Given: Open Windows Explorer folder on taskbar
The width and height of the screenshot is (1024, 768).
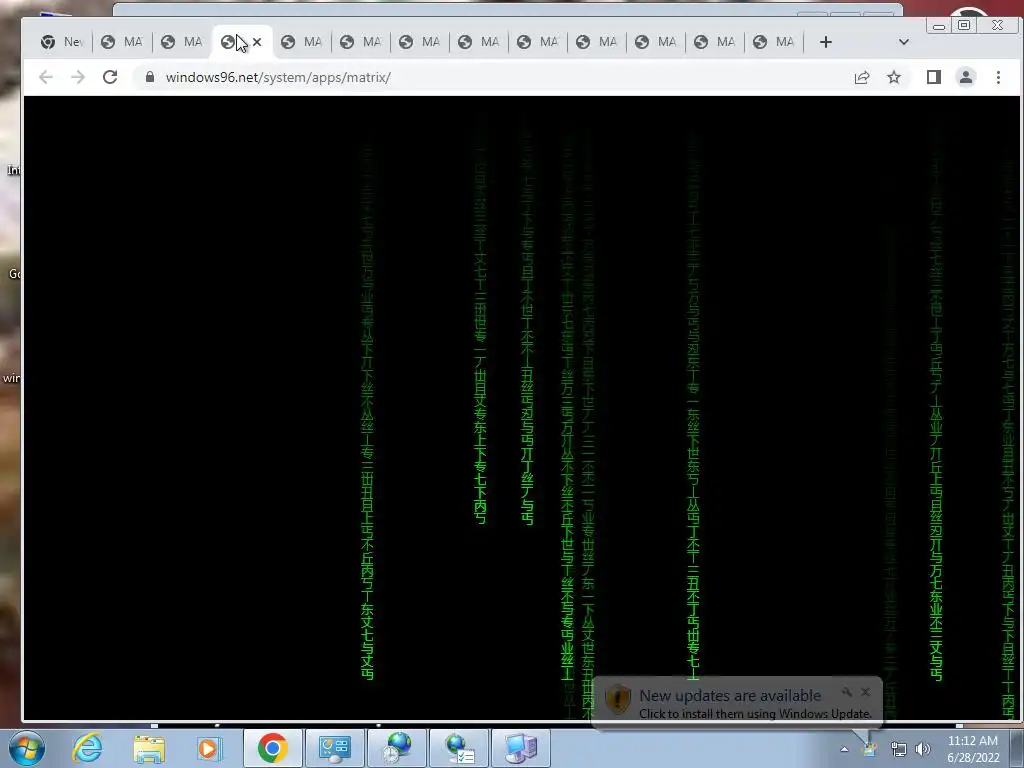Looking at the screenshot, I should point(149,748).
